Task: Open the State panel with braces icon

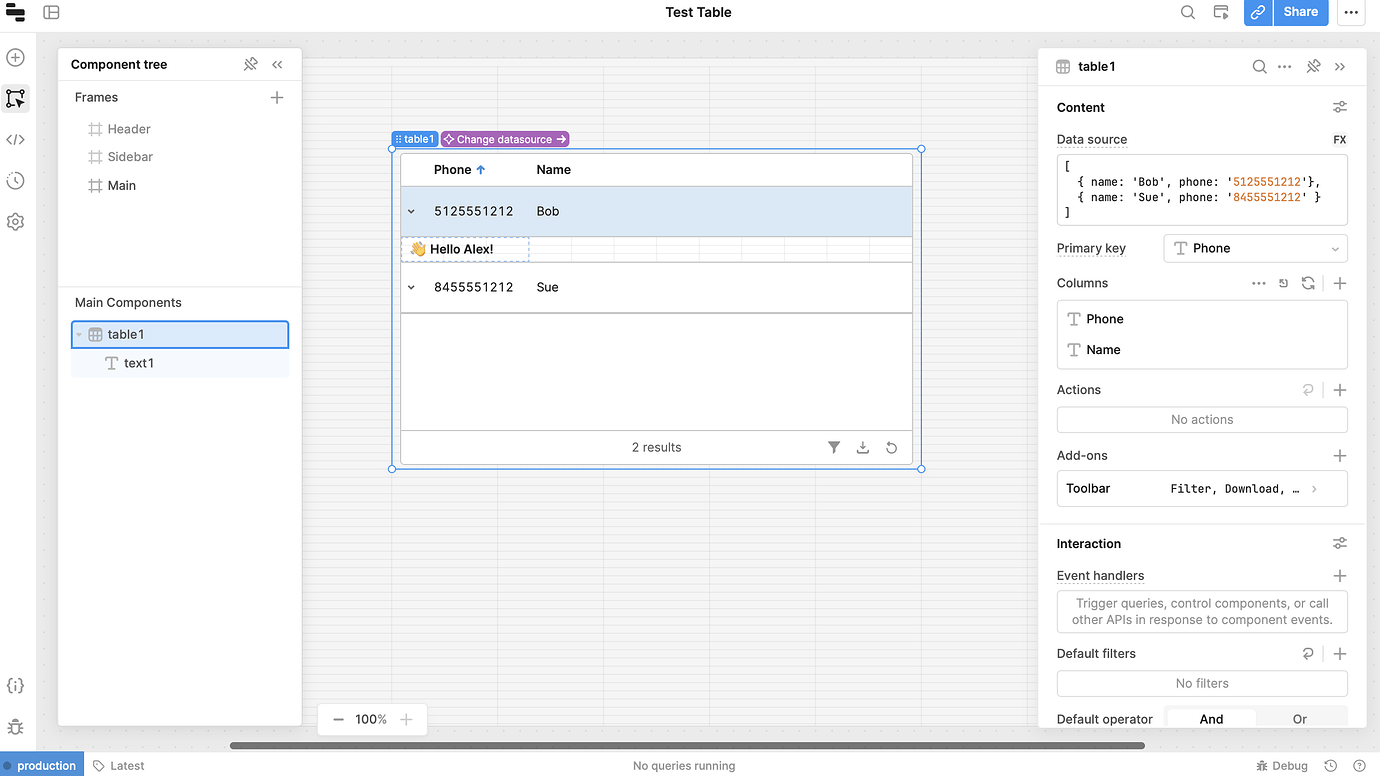Action: pyautogui.click(x=15, y=685)
